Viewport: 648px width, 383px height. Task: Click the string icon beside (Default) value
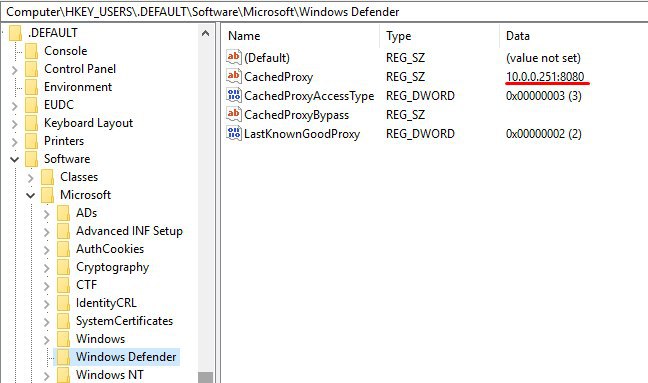coord(233,57)
